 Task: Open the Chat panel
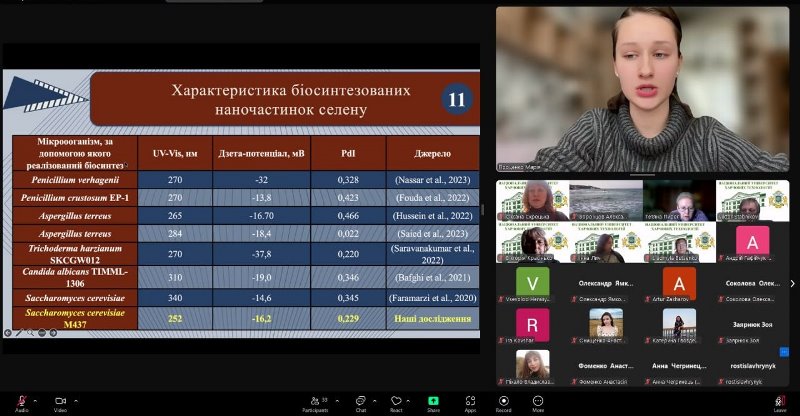point(361,403)
